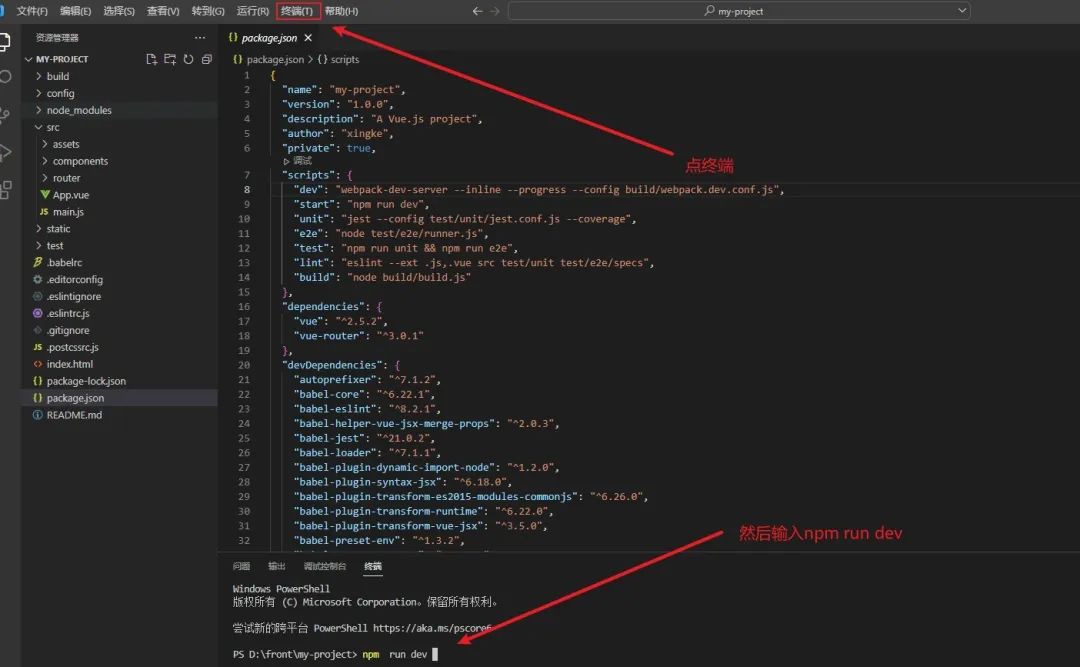Focus the terminal prompt after npm run dev
Screen dimensions: 1080x667
click(435, 655)
